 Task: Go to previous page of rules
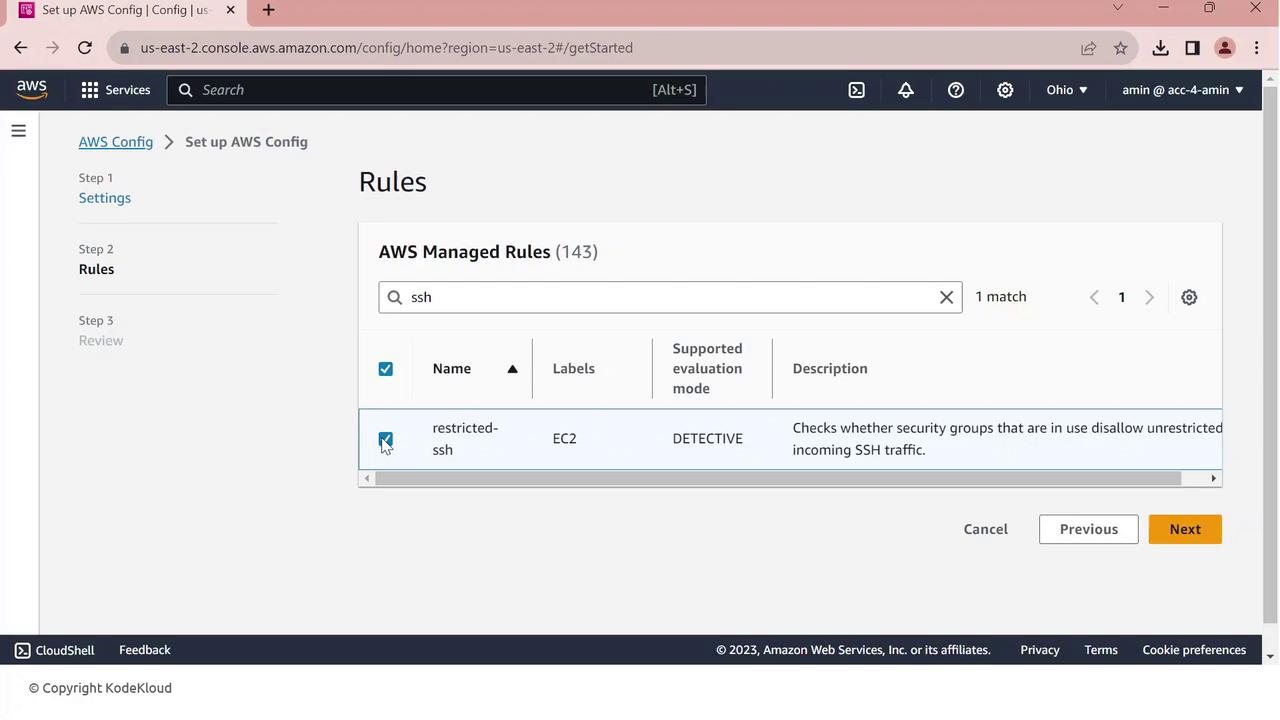[x=1094, y=297]
